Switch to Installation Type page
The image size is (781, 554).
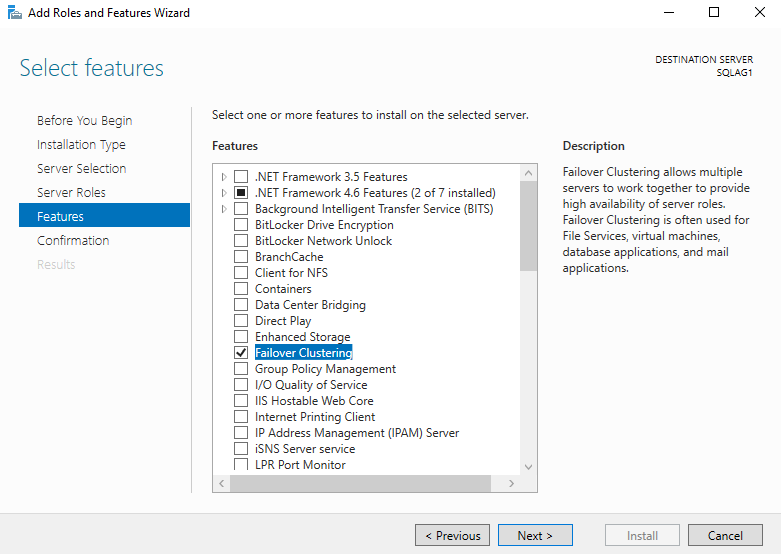(x=81, y=144)
